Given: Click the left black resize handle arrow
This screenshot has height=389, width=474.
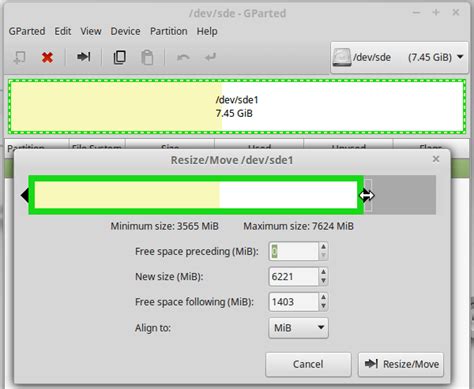Looking at the screenshot, I should pos(25,195).
